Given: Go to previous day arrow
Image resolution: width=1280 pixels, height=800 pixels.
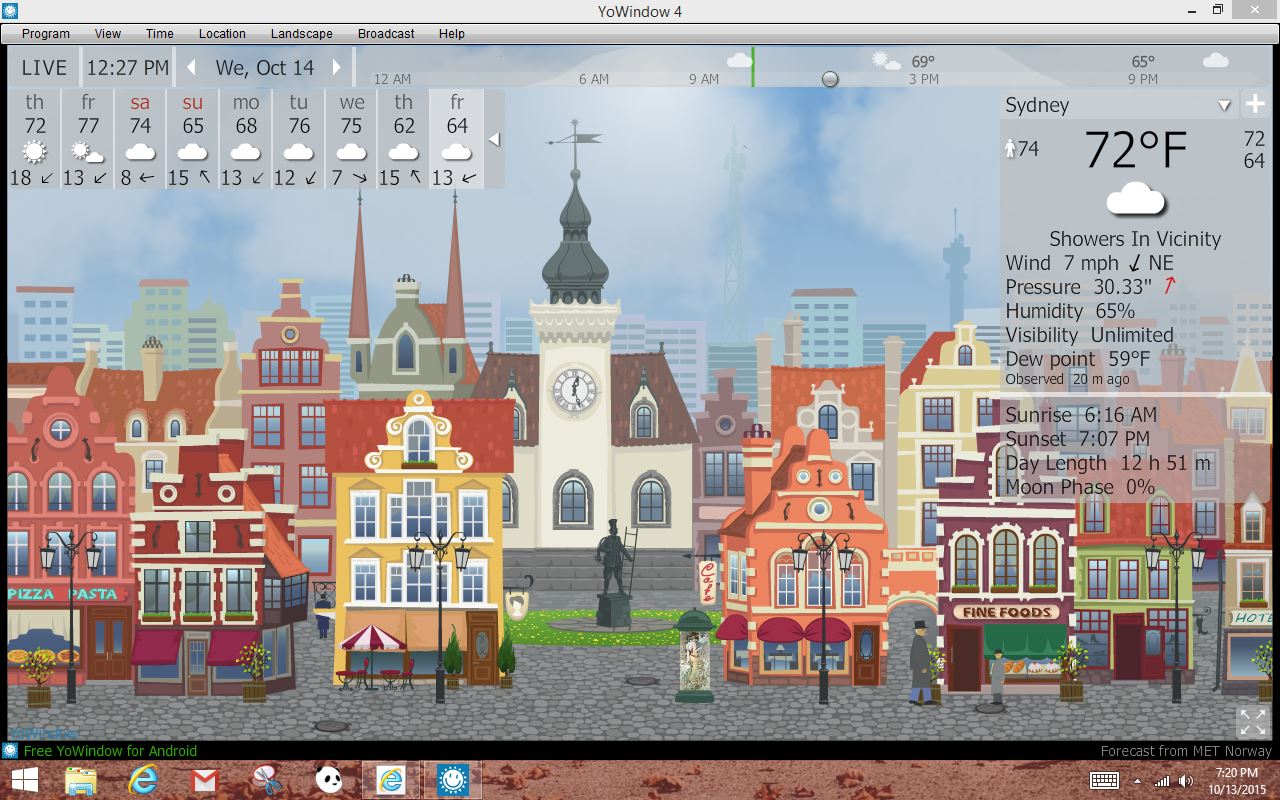Looking at the screenshot, I should click(x=191, y=68).
